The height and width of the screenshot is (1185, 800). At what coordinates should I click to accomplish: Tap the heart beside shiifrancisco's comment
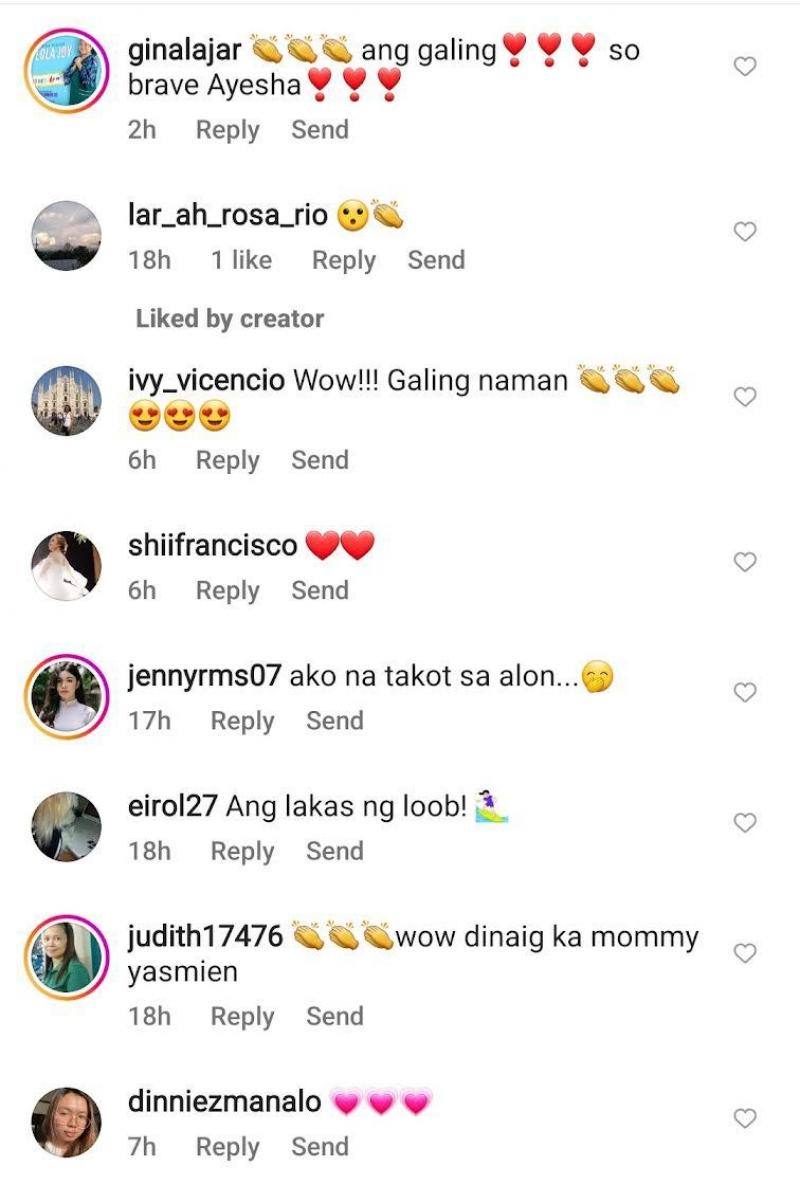(745, 562)
